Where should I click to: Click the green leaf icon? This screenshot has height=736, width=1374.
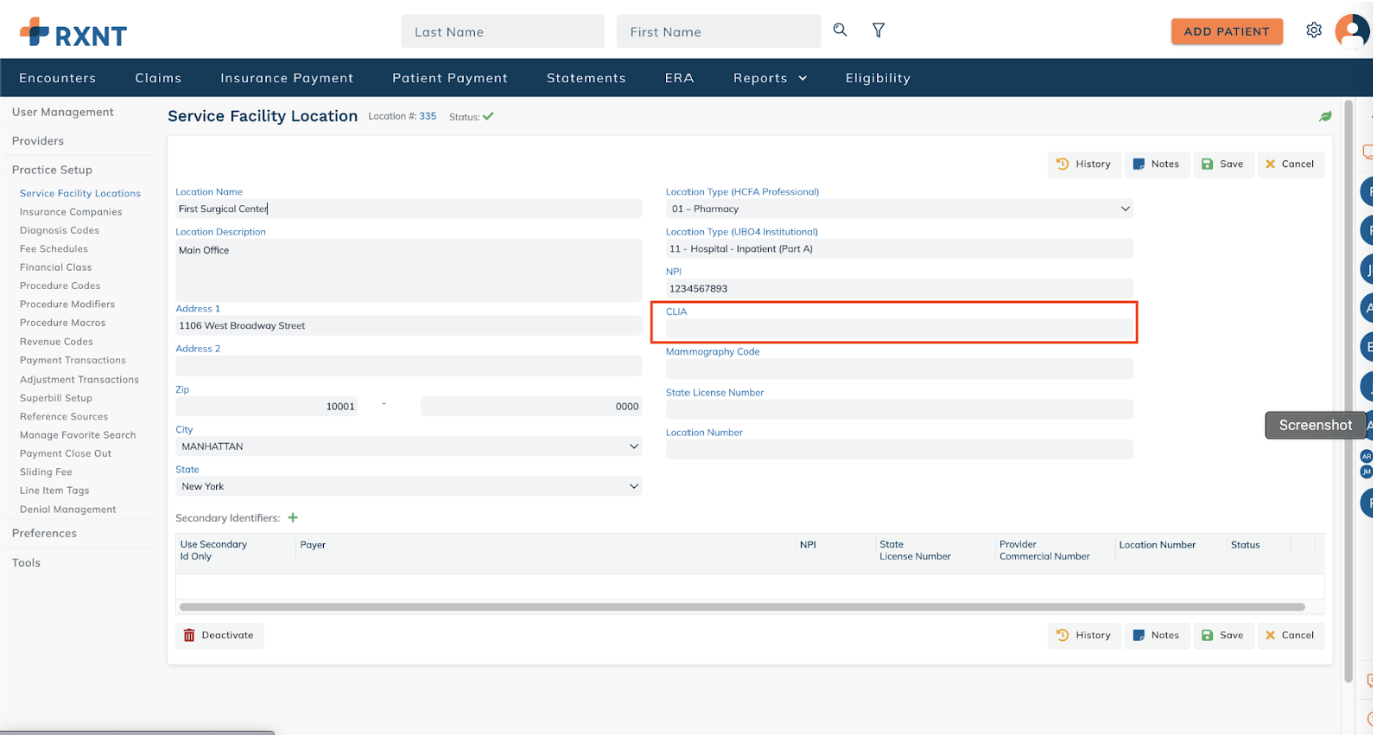pos(1325,117)
